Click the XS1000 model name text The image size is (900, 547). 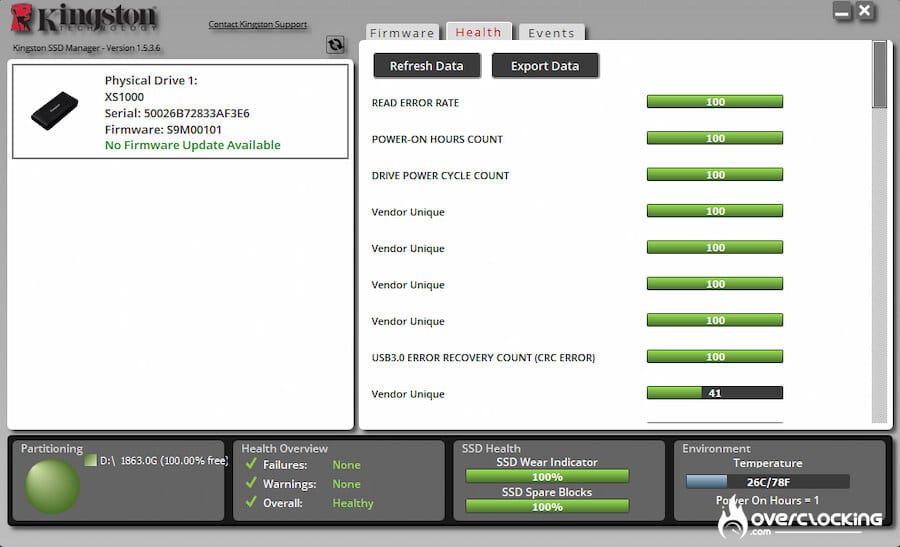[124, 97]
